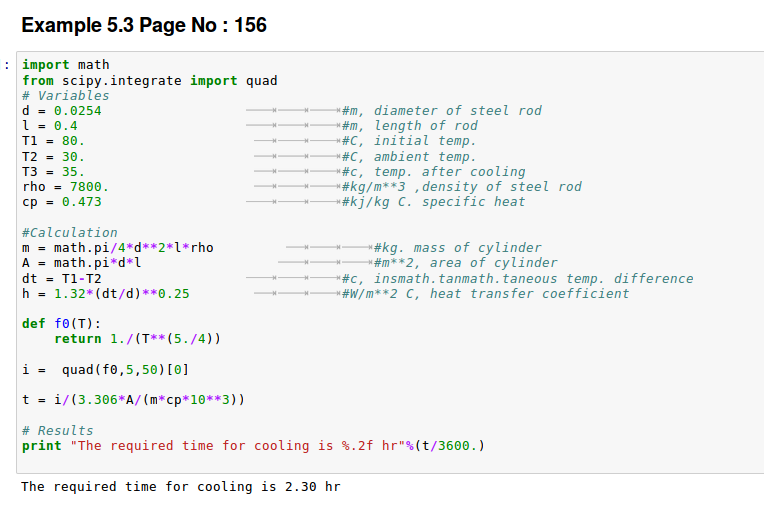Click the scipy.integrate import quad line
764x509 pixels.
click(149, 80)
